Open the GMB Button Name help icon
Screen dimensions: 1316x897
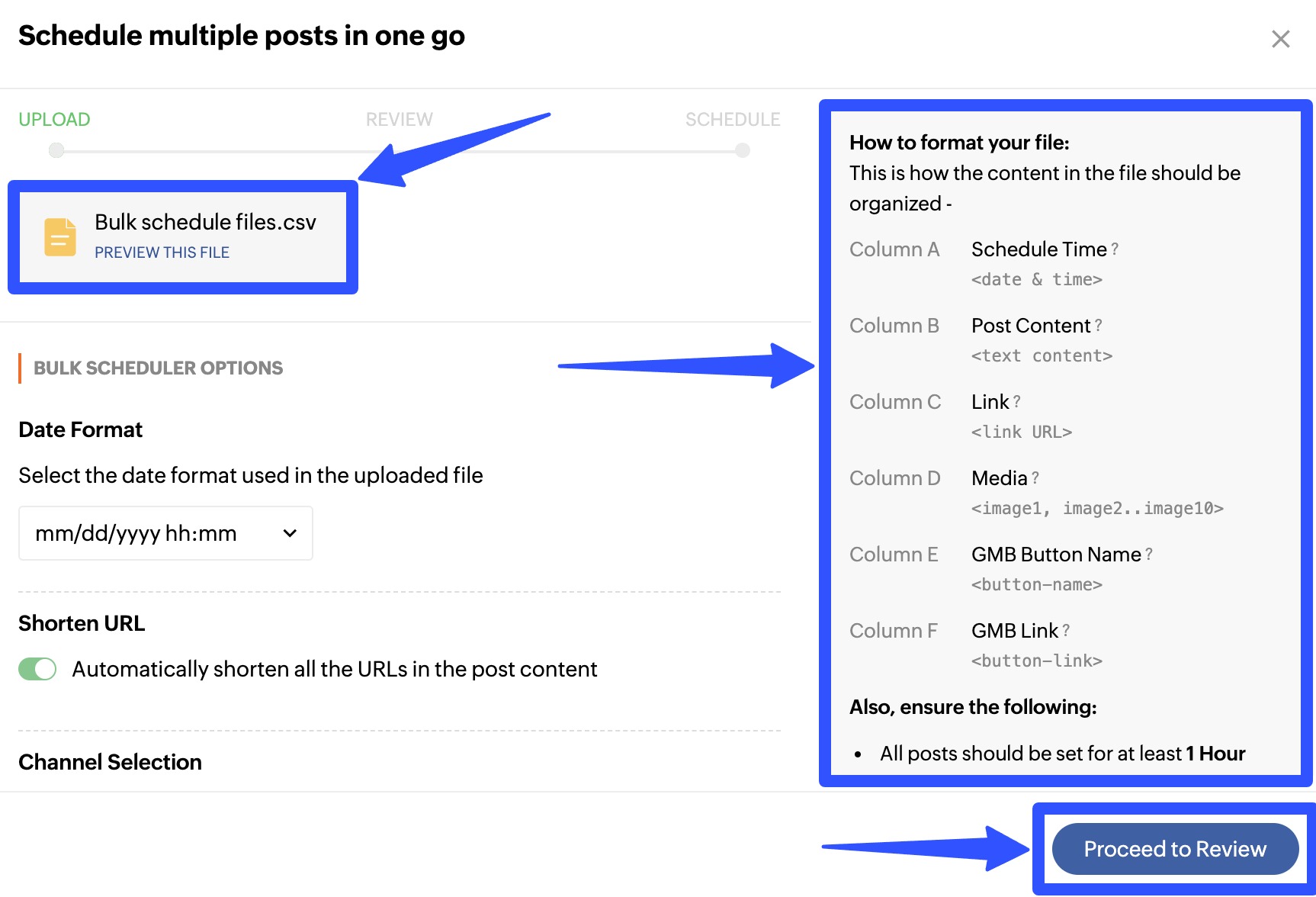click(x=1148, y=555)
